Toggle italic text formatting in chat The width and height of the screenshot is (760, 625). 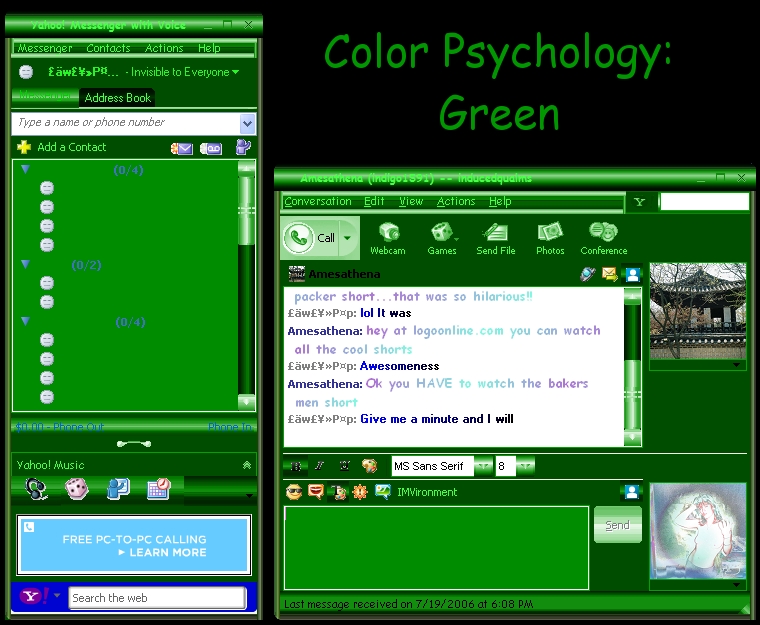(x=319, y=466)
